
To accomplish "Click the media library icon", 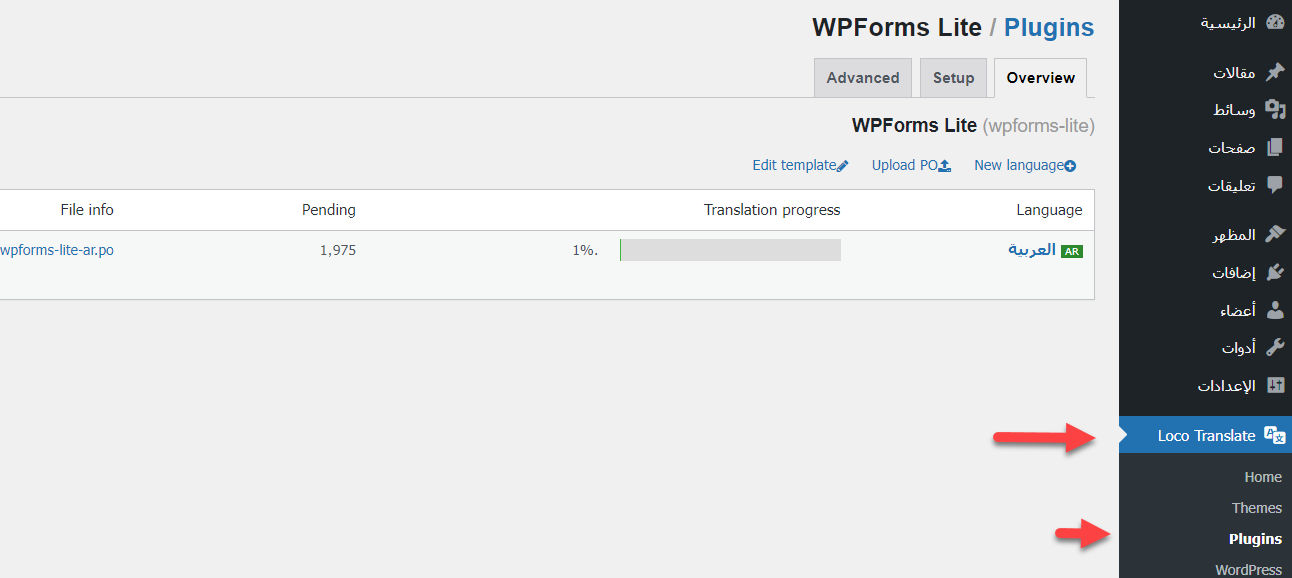I will [1274, 109].
